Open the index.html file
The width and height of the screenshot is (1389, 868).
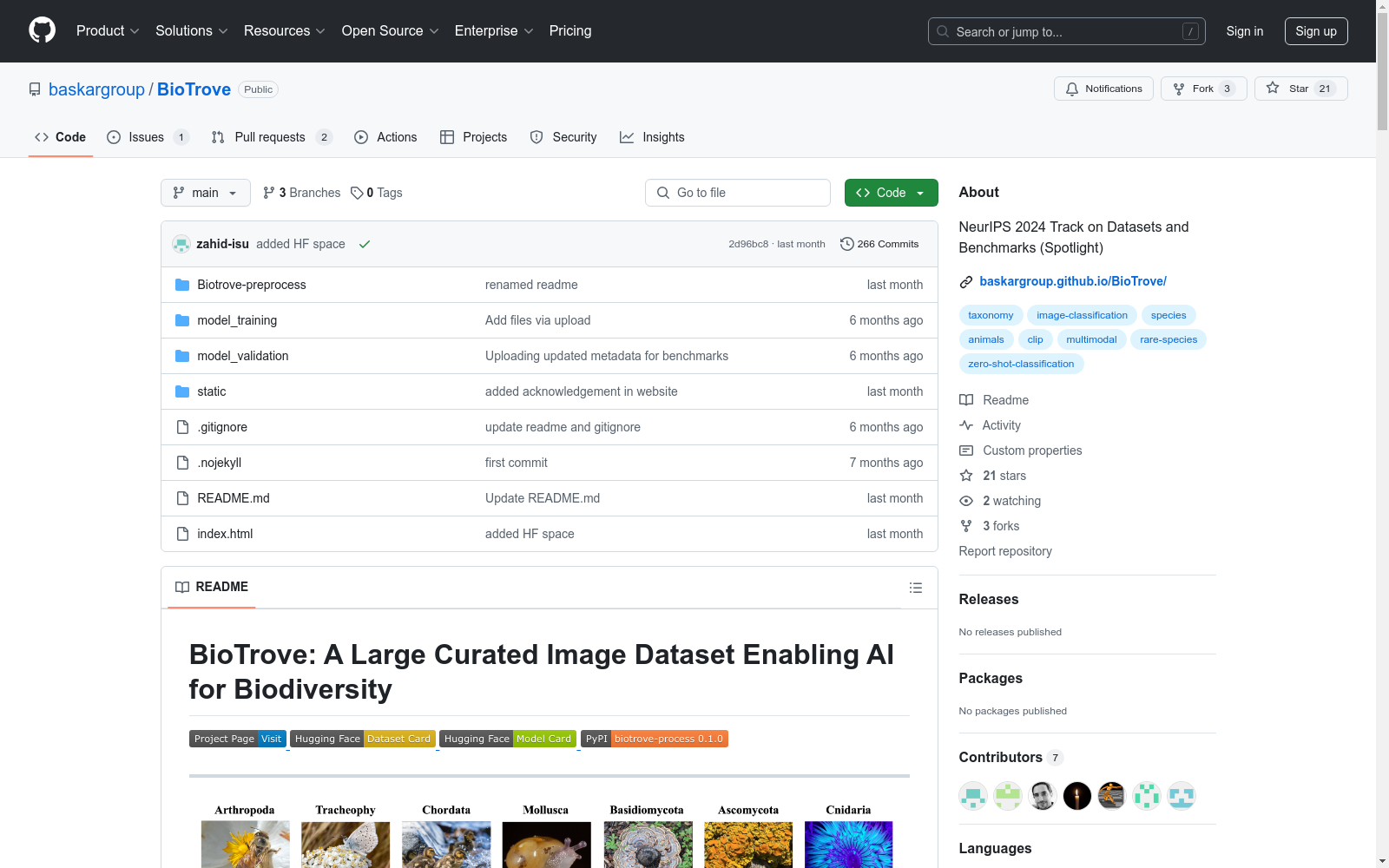225,534
